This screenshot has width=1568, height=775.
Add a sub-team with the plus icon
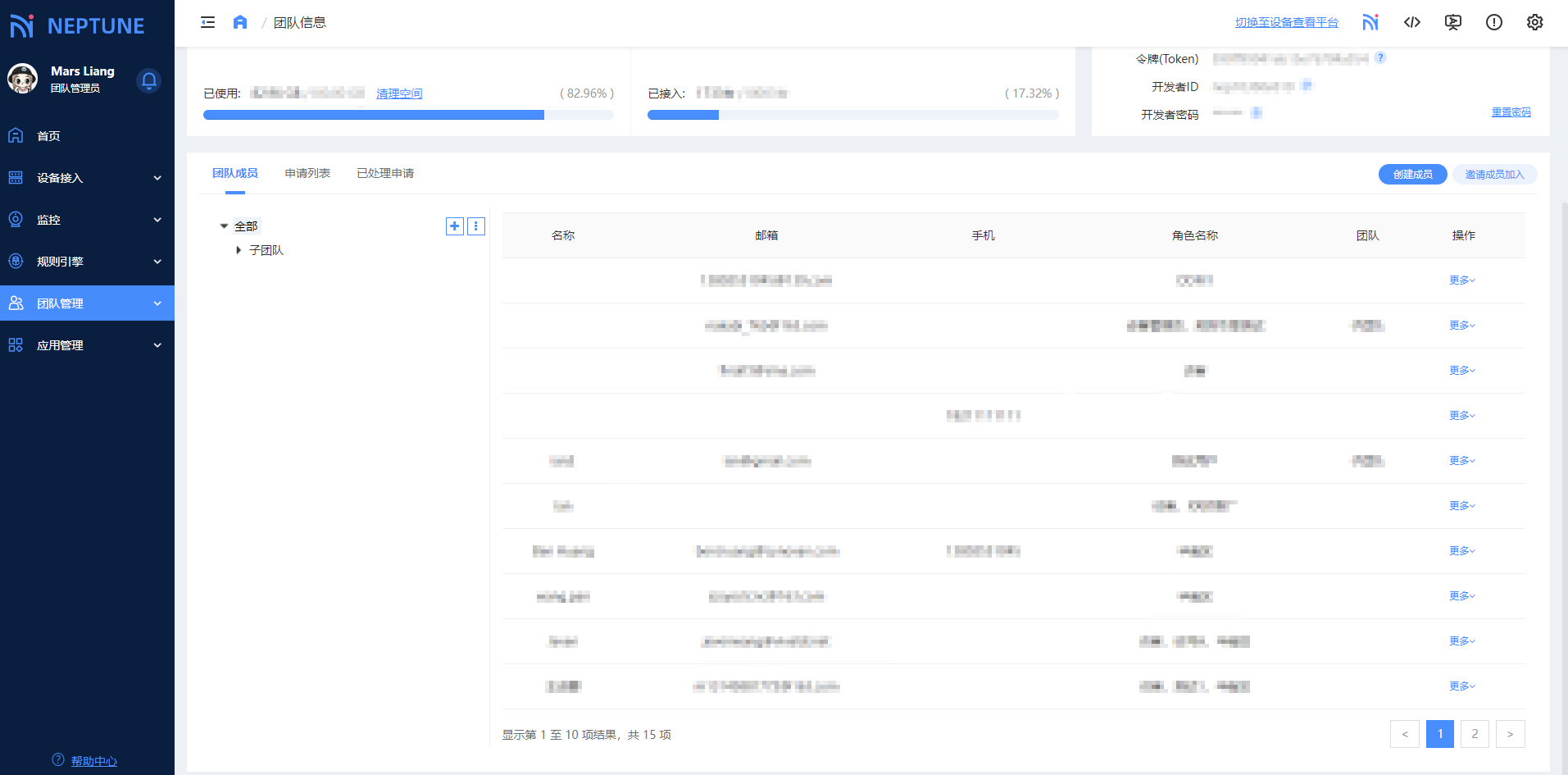click(454, 226)
